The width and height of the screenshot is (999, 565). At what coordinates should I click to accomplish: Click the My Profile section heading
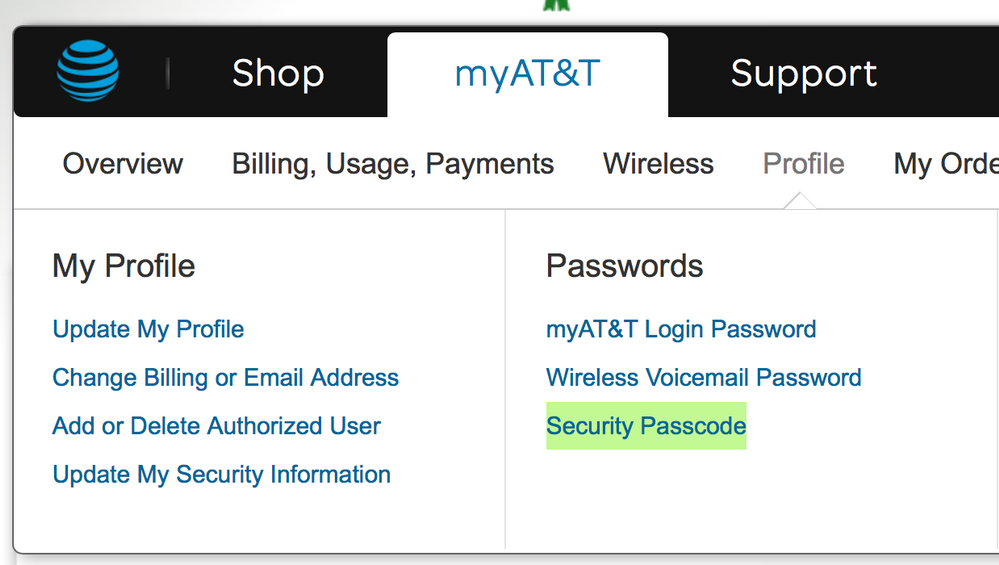tap(123, 266)
